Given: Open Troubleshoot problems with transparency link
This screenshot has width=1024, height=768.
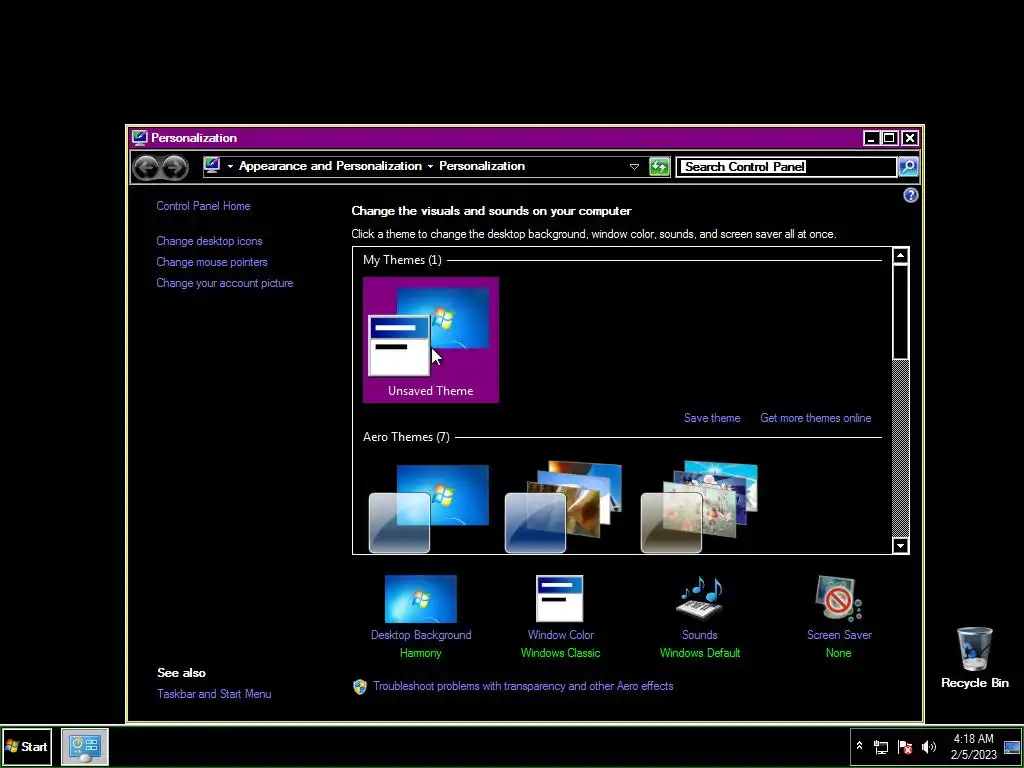Looking at the screenshot, I should coord(523,686).
